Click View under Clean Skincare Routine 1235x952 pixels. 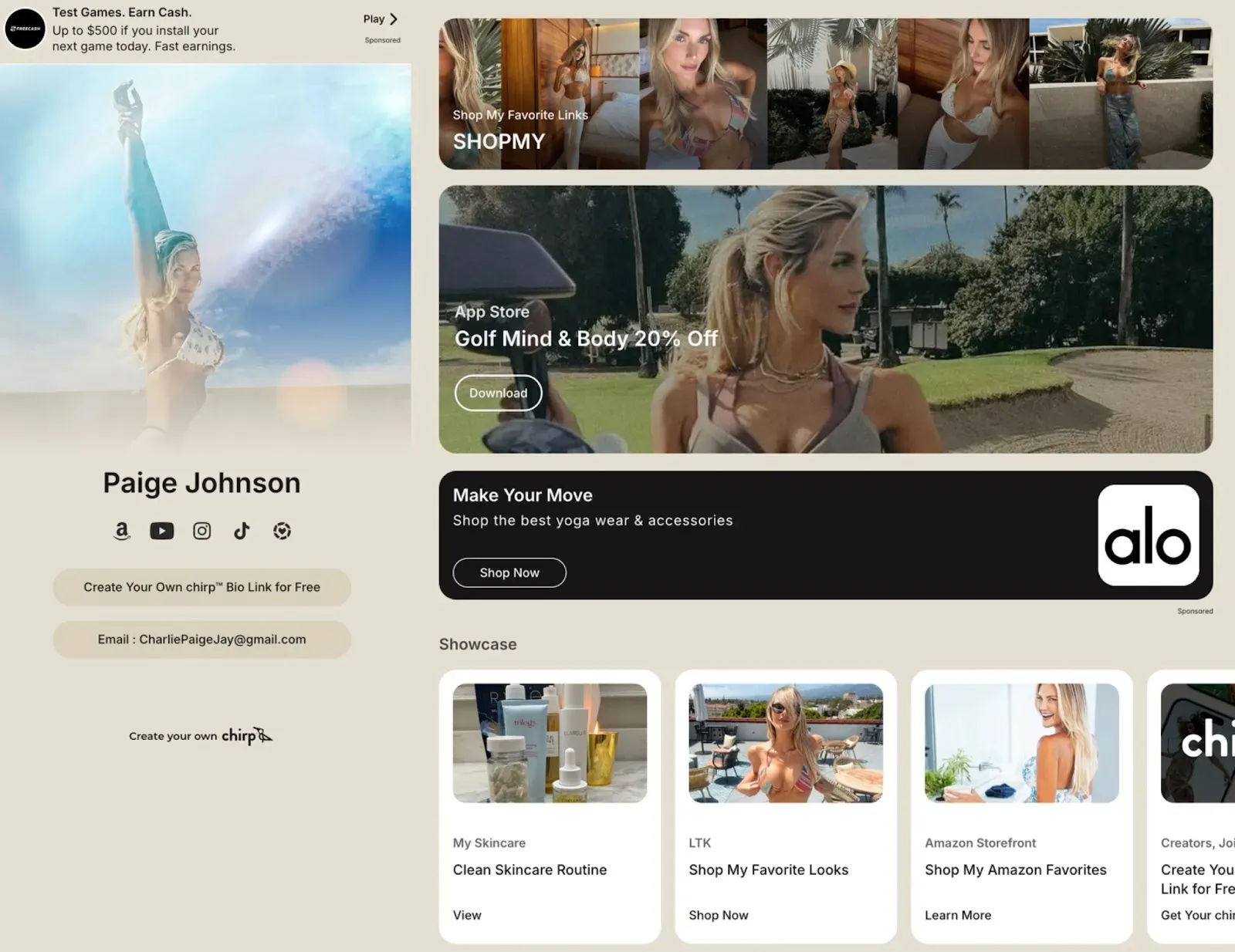pyautogui.click(x=467, y=915)
